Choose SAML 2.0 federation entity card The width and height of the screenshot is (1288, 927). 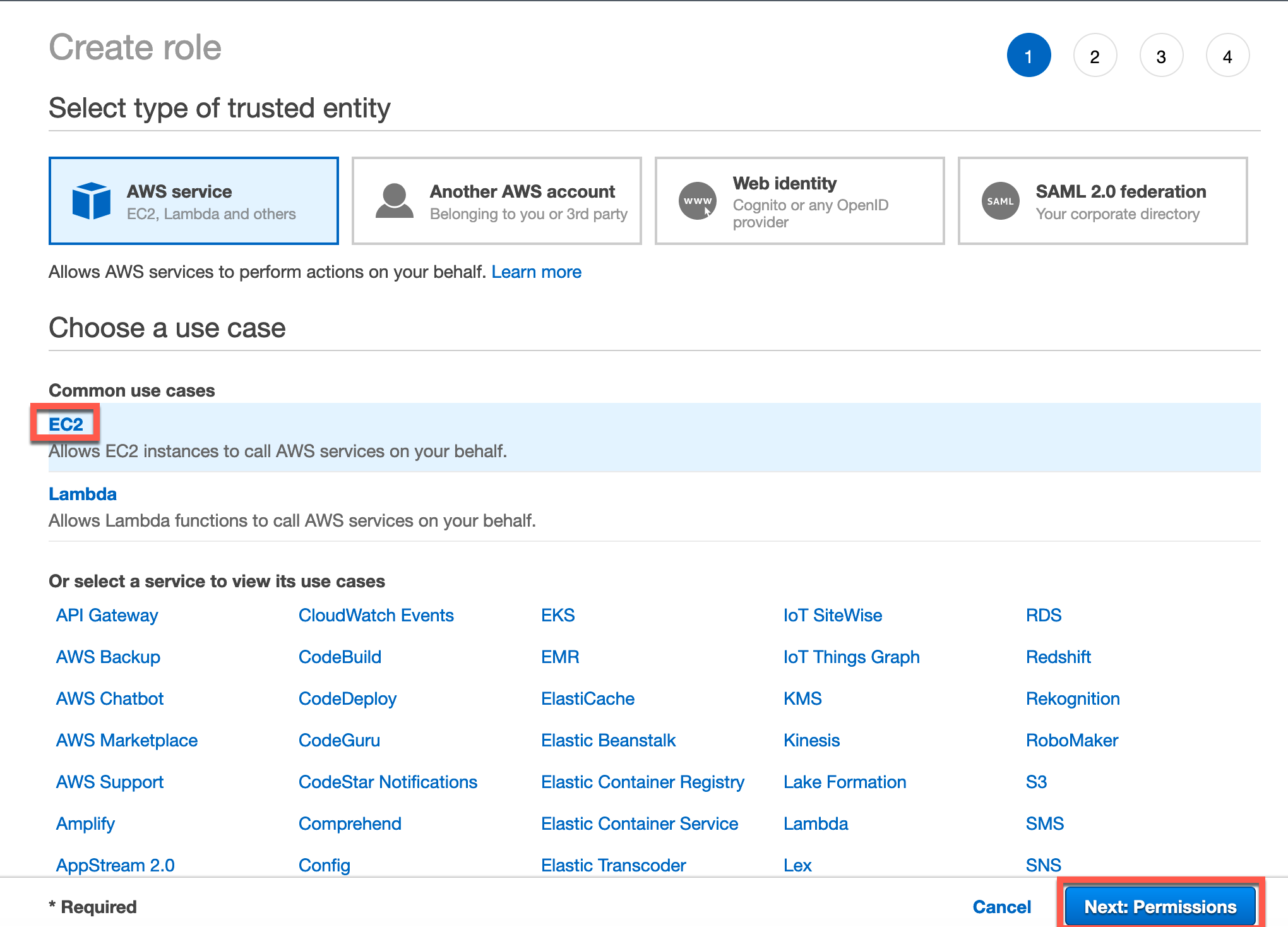1103,201
